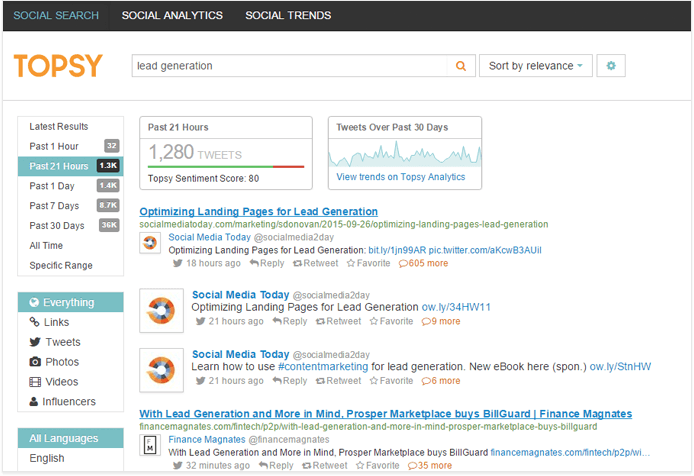The image size is (694, 476).
Task: Reply to the contentmarketing eBook tweet
Action: 290,380
